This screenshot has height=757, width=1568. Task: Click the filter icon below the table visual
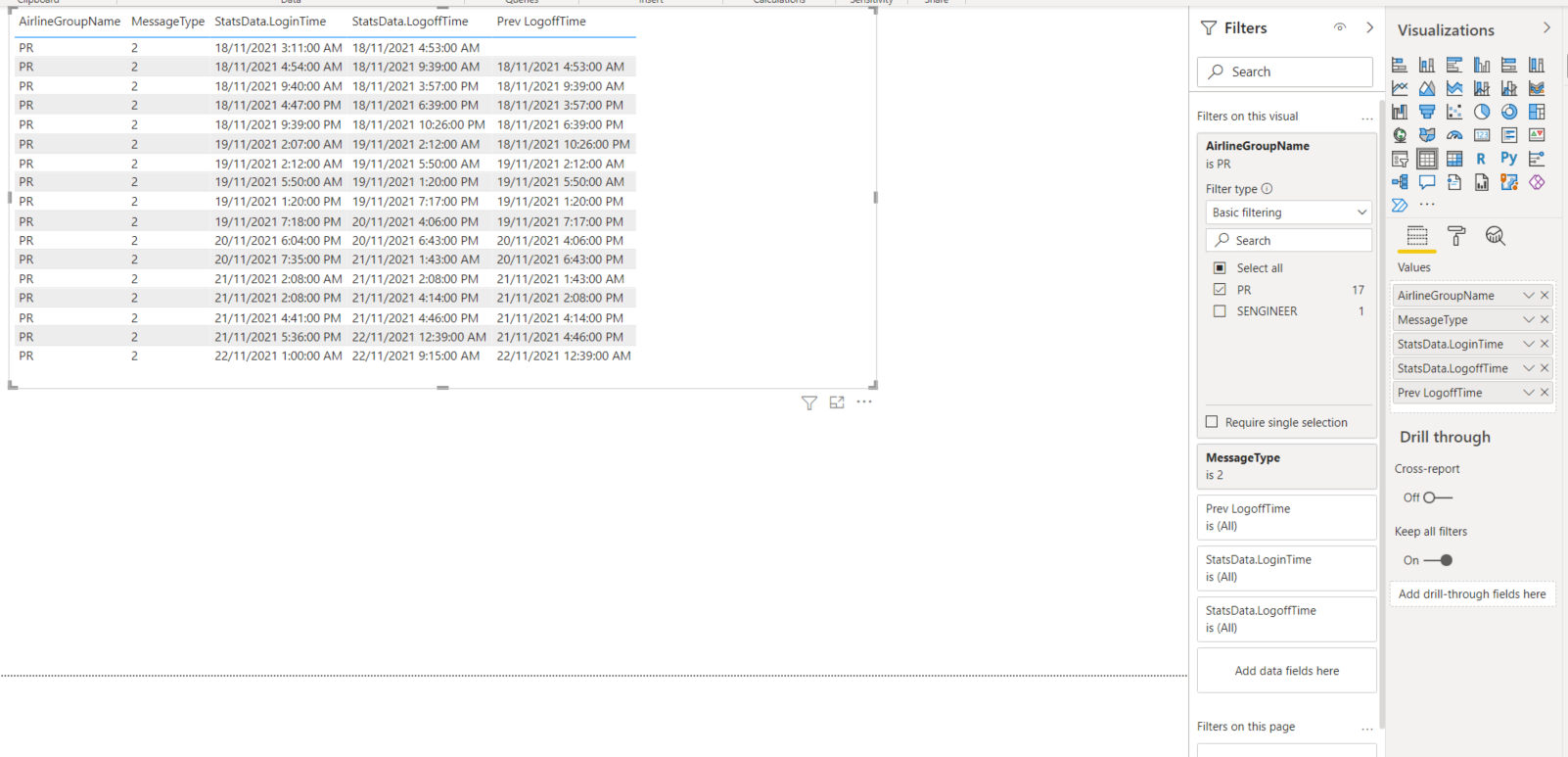[x=809, y=402]
